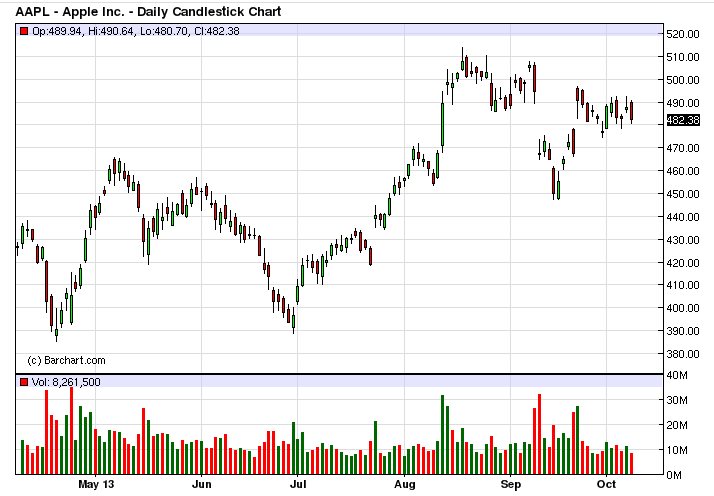Click the 40M volume axis label
Screen dimensions: 714x496
coord(677,375)
